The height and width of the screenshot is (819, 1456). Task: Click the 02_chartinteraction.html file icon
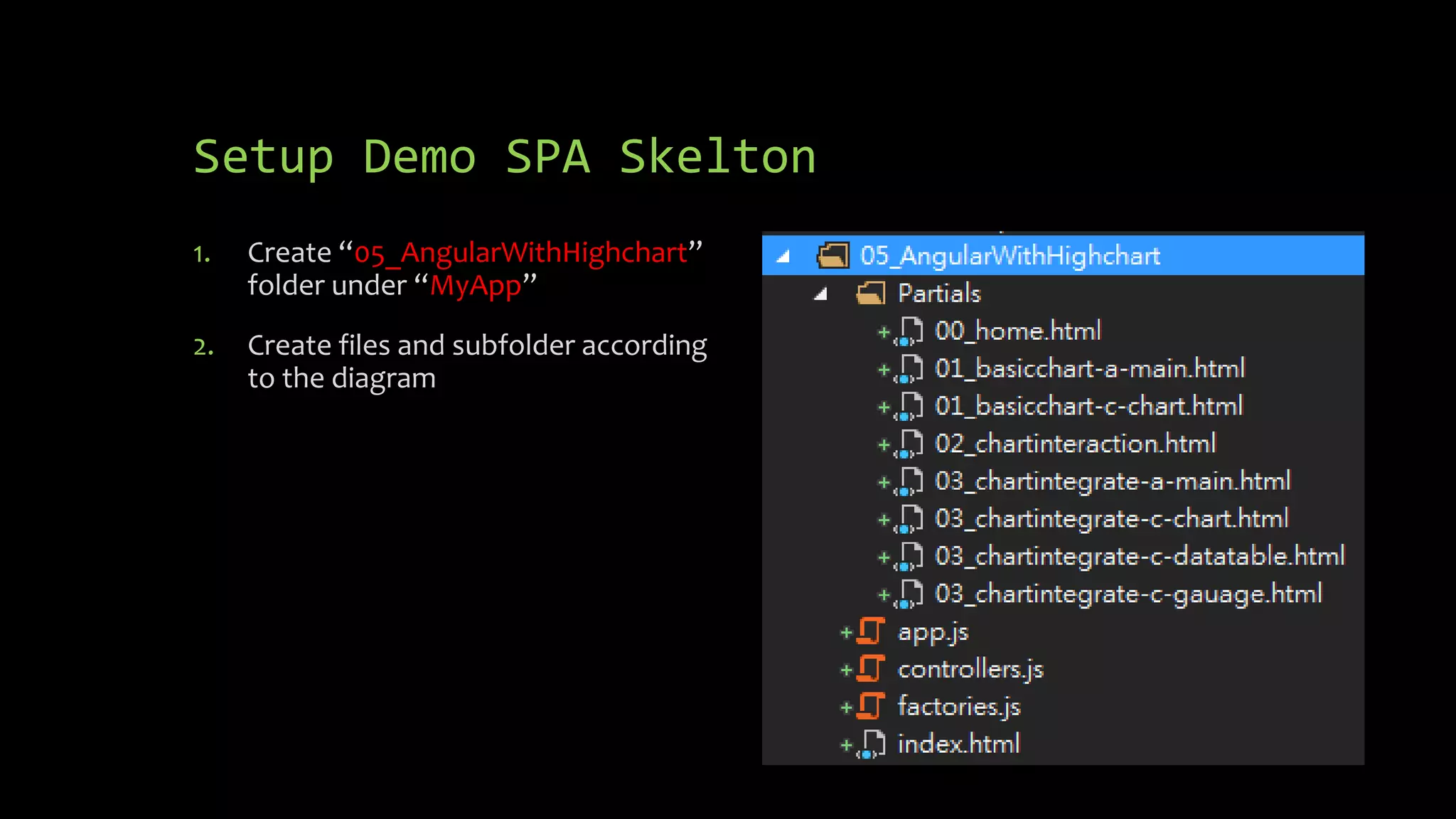[910, 444]
